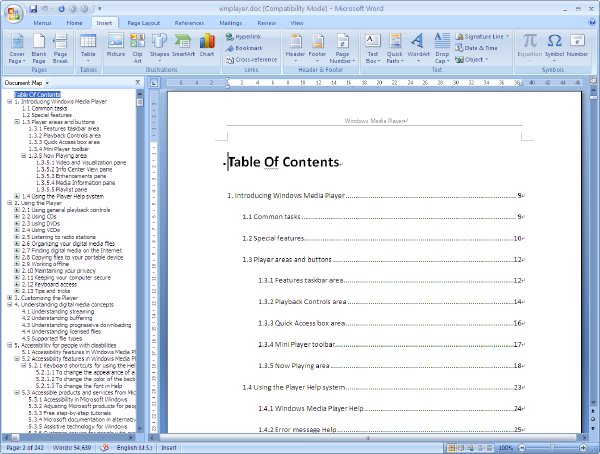Screen dimensions: 600x454
Task: Insert a Hyperlink
Action: point(244,37)
